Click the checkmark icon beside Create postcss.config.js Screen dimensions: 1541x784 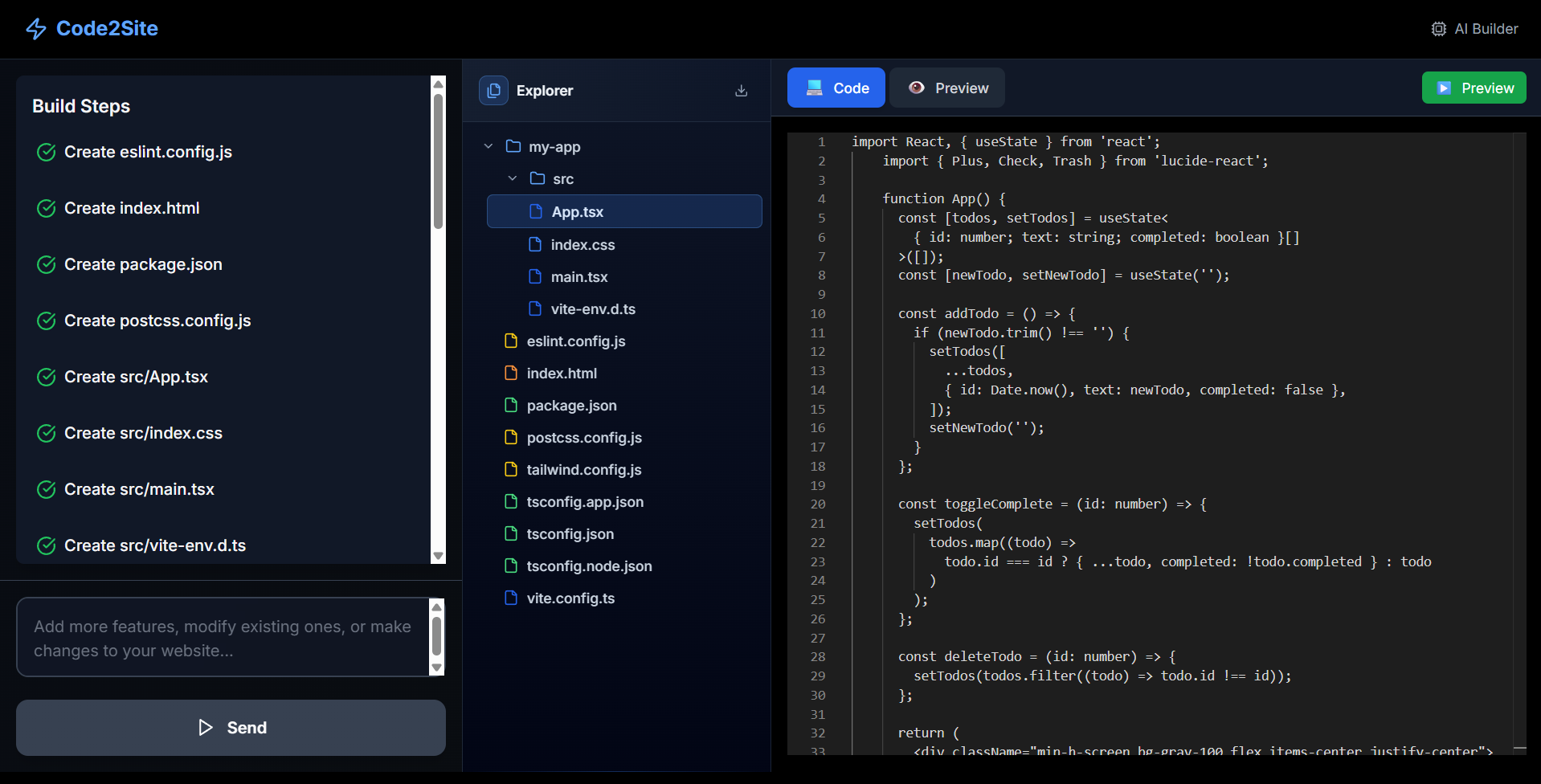click(x=47, y=321)
